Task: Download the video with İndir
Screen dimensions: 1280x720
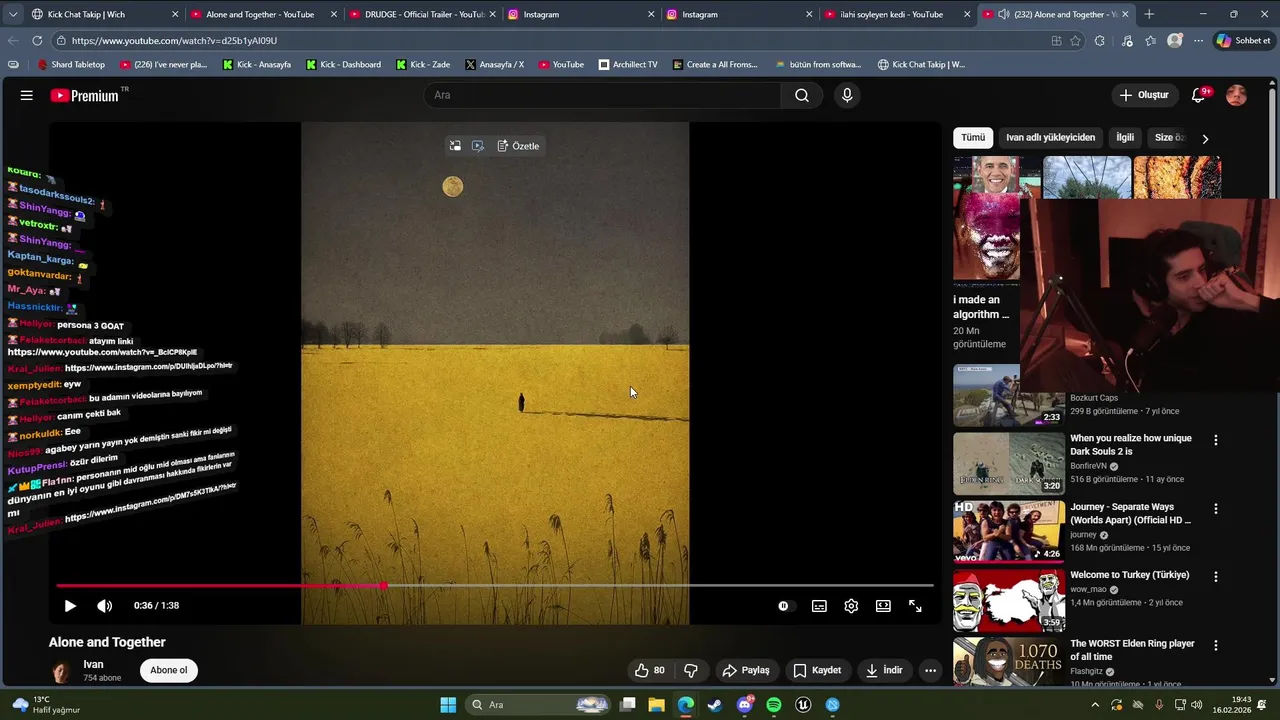Action: pos(884,670)
